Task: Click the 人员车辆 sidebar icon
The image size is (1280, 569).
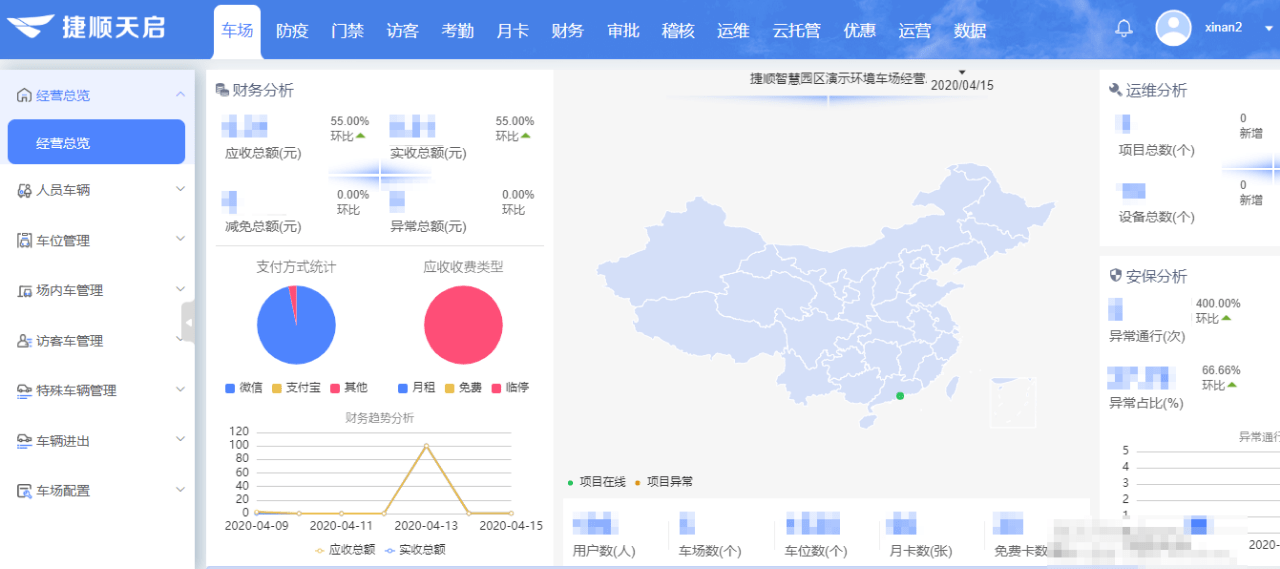Action: [x=25, y=190]
